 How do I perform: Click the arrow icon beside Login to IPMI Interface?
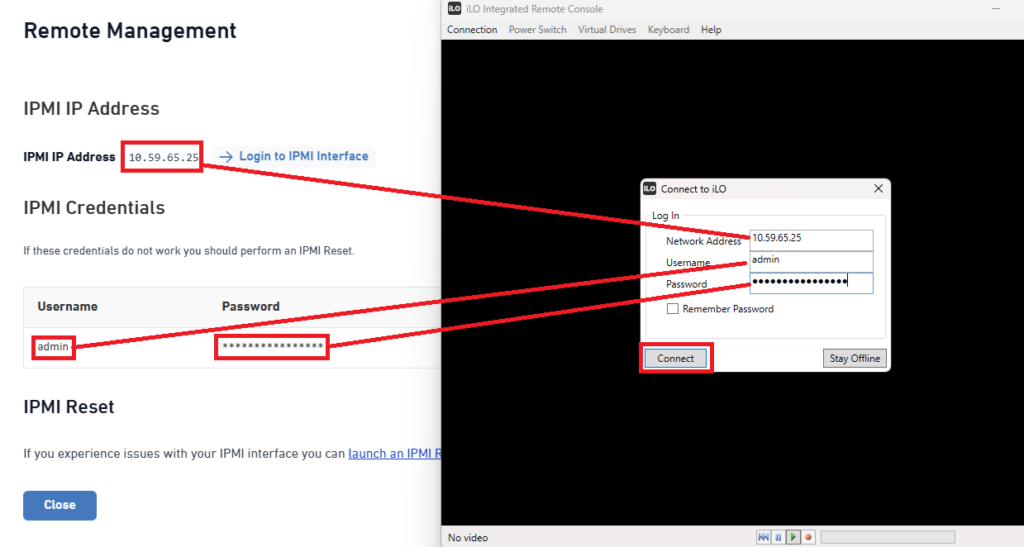coord(226,157)
